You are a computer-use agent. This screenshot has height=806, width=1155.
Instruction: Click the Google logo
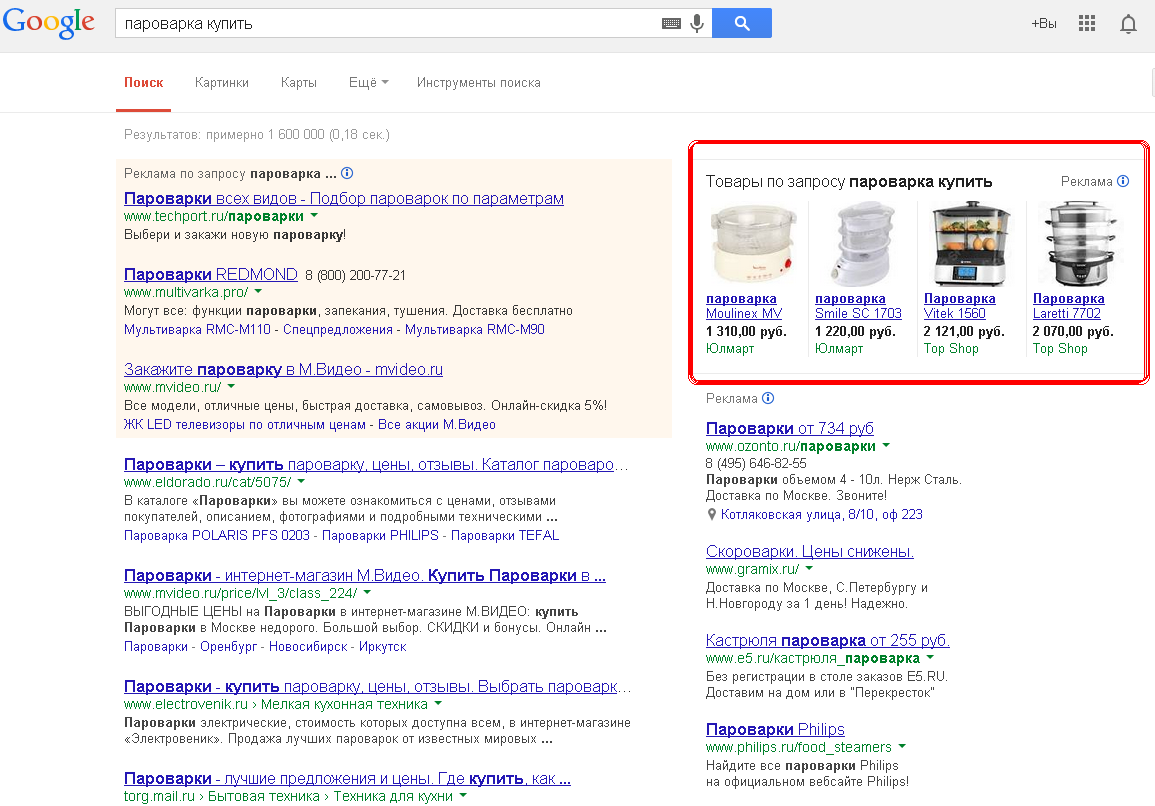click(x=49, y=22)
